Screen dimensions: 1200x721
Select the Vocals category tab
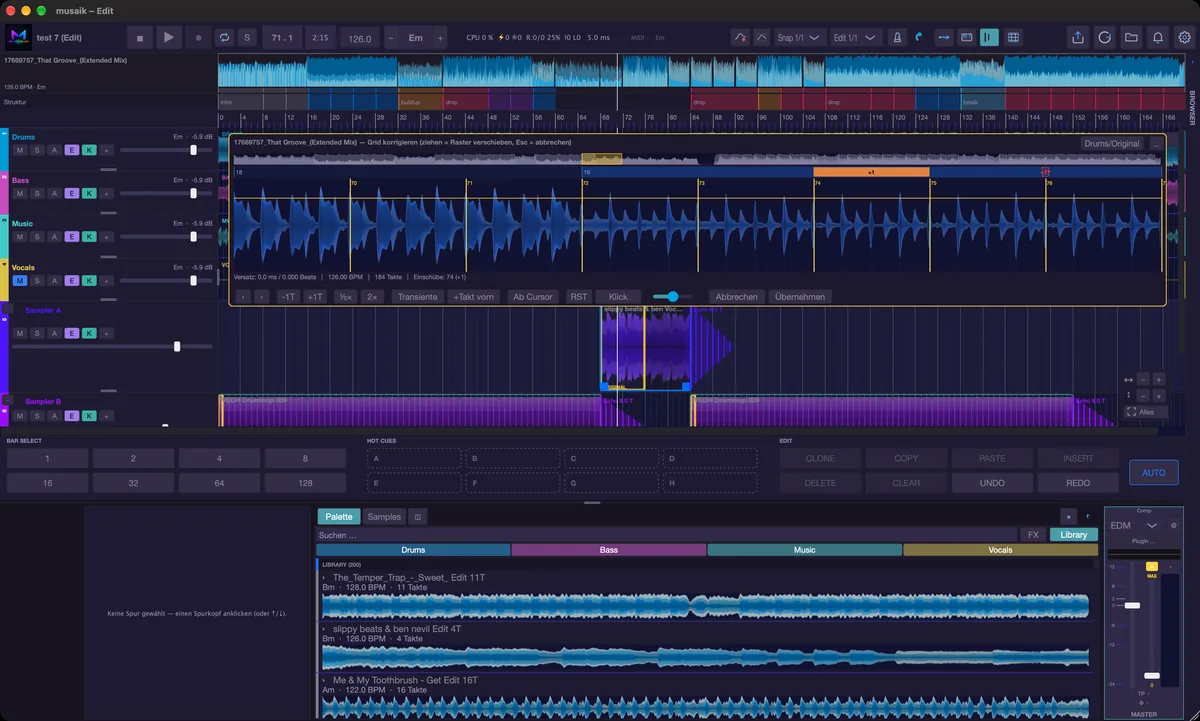point(1000,550)
